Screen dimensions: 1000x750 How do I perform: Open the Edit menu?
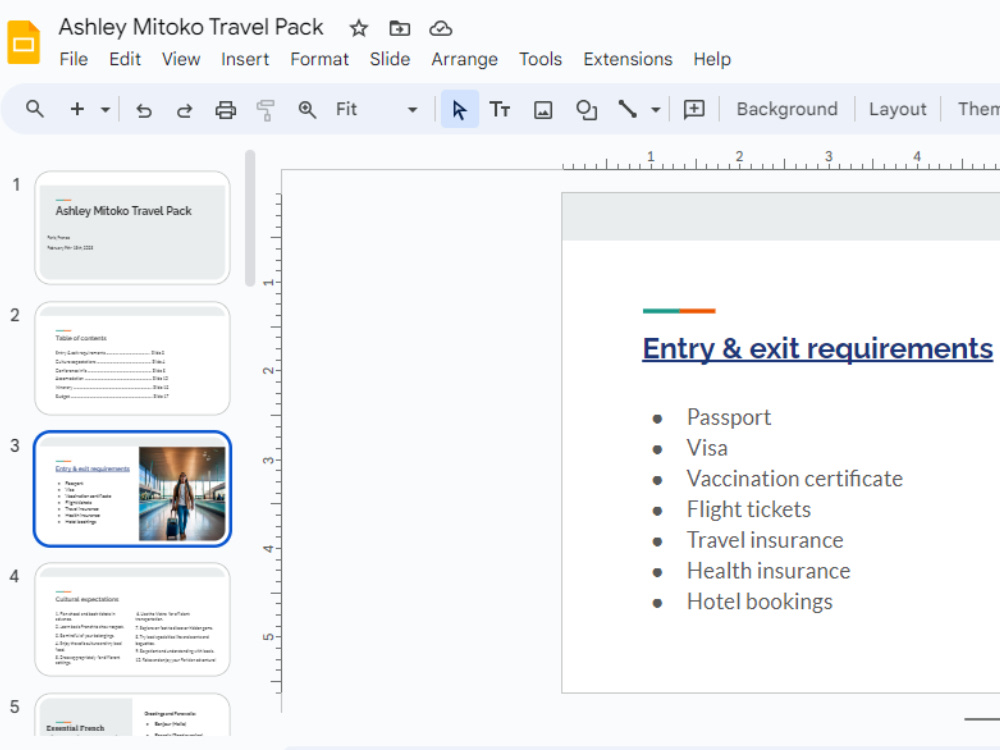point(125,59)
